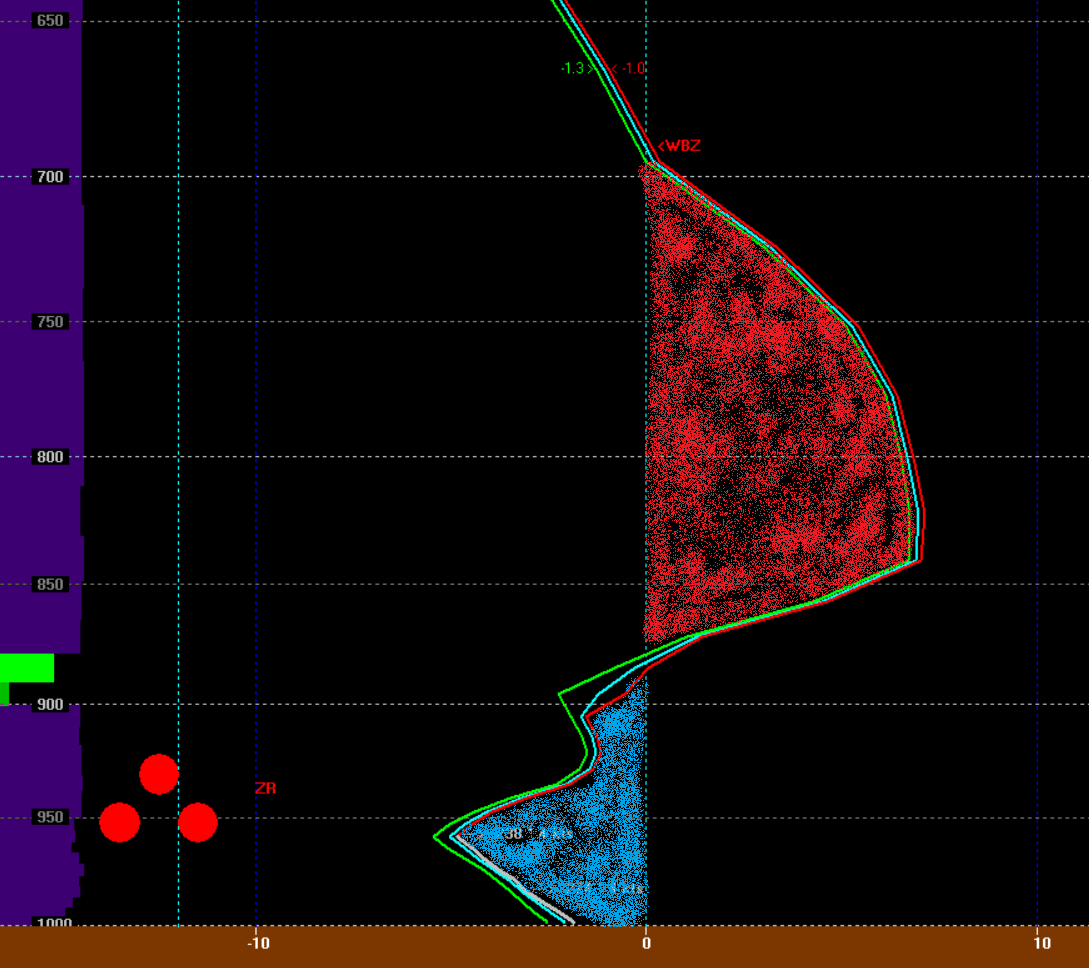This screenshot has width=1089, height=968.
Task: Select the 900 pressure level label
Action: coord(49,704)
